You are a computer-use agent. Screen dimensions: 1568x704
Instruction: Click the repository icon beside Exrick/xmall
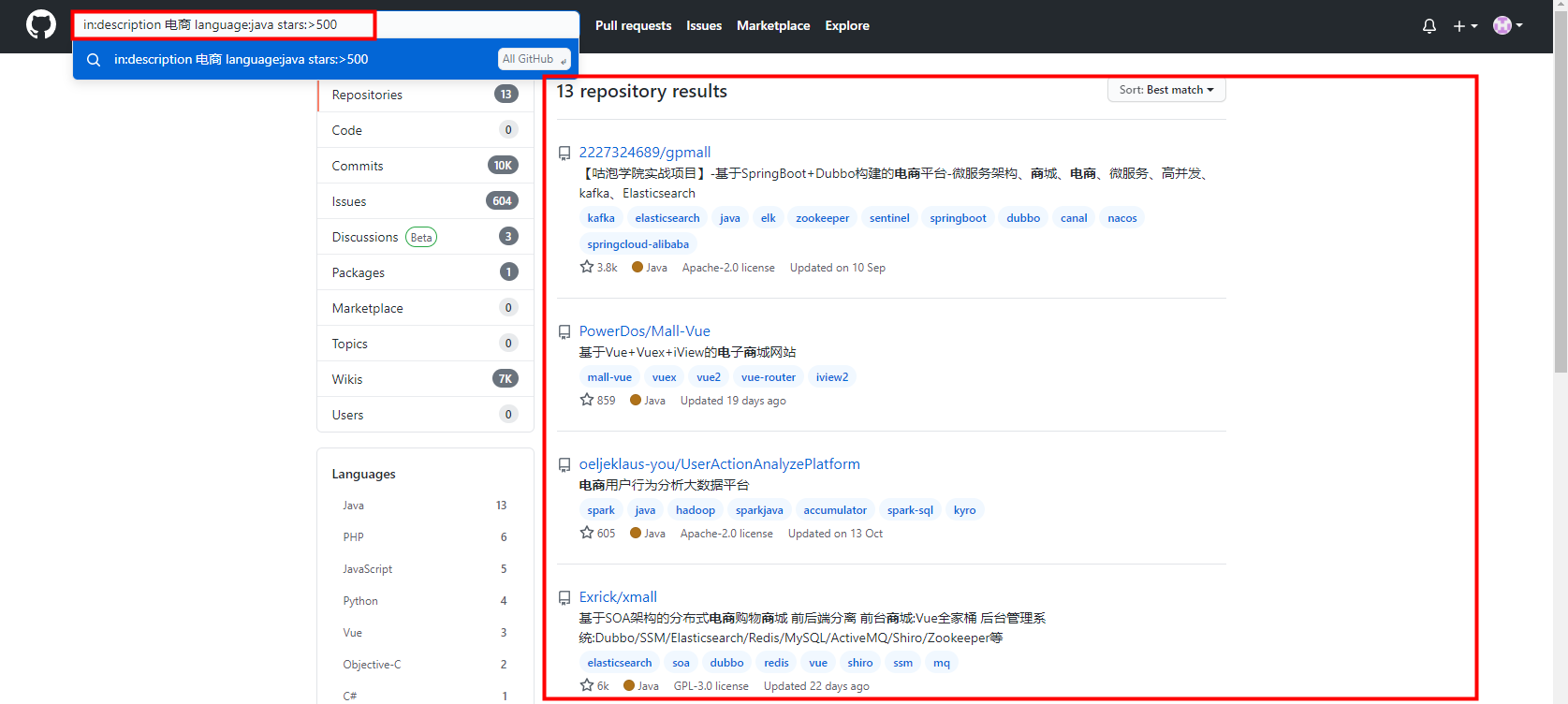point(564,598)
